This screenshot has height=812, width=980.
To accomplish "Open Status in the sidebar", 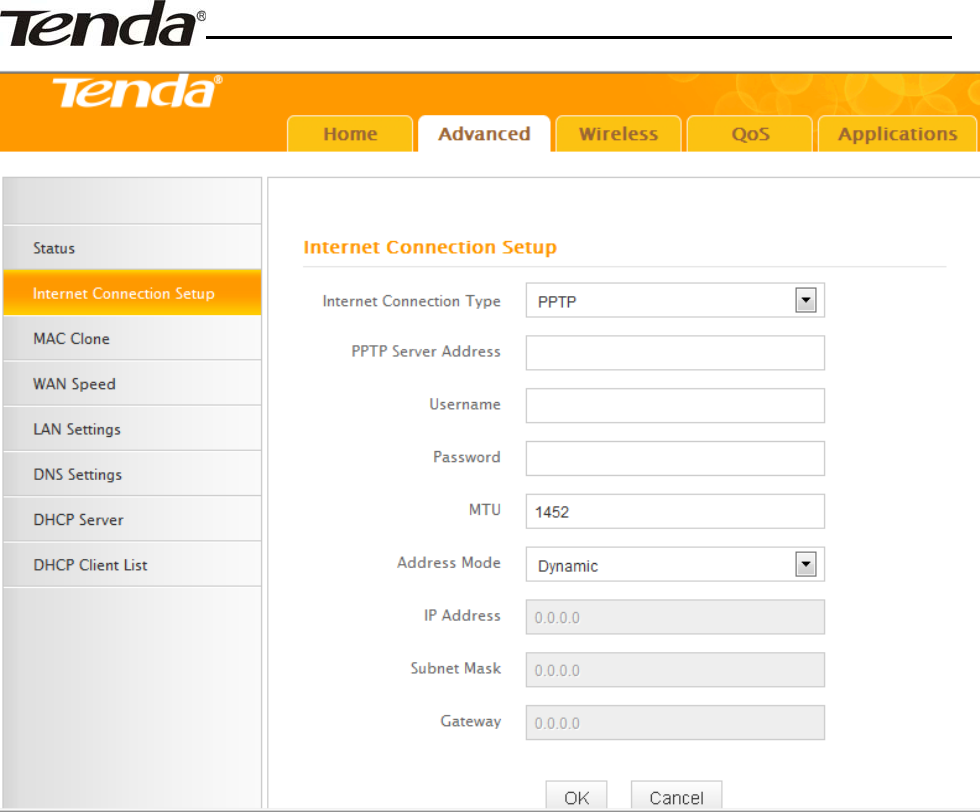I will [132, 248].
